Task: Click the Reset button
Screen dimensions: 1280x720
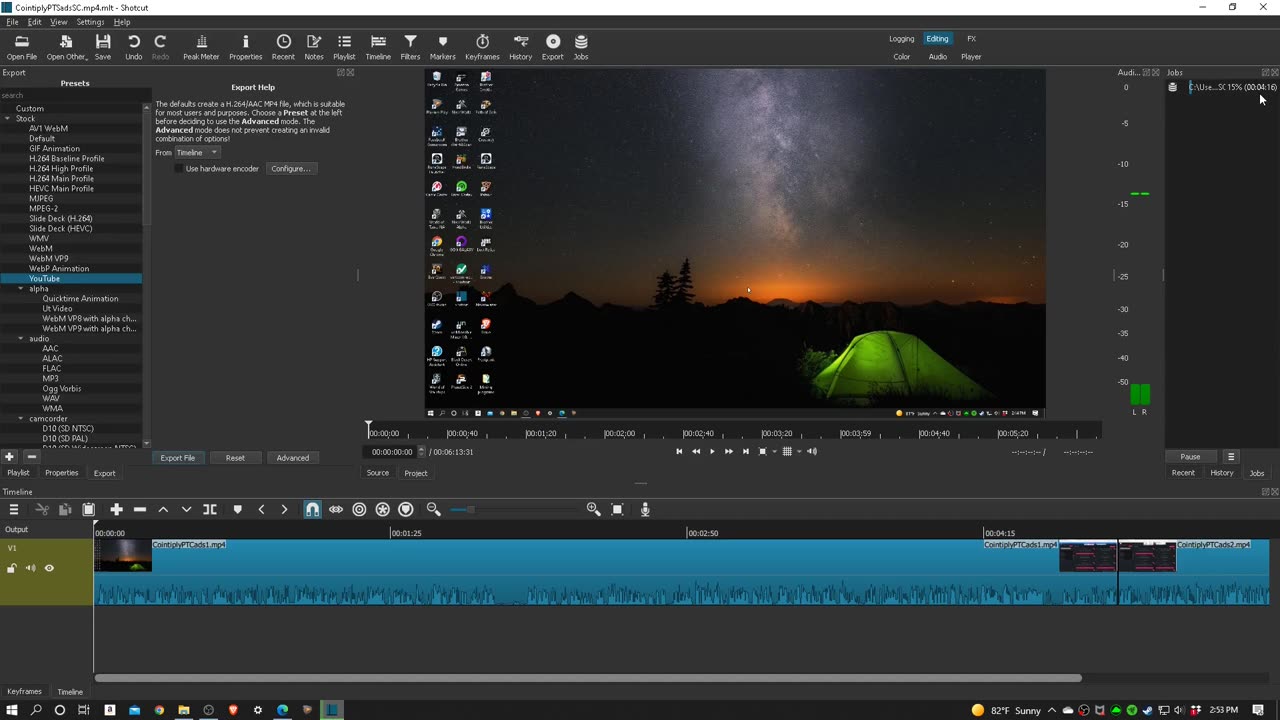Action: tap(235, 458)
